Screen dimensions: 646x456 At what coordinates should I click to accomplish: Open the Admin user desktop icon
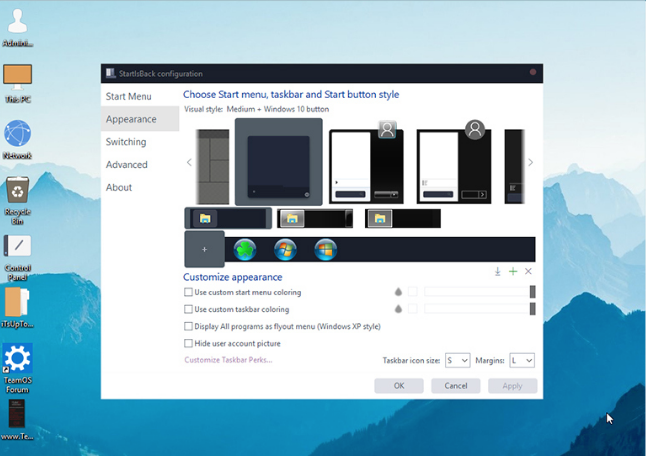pyautogui.click(x=18, y=27)
